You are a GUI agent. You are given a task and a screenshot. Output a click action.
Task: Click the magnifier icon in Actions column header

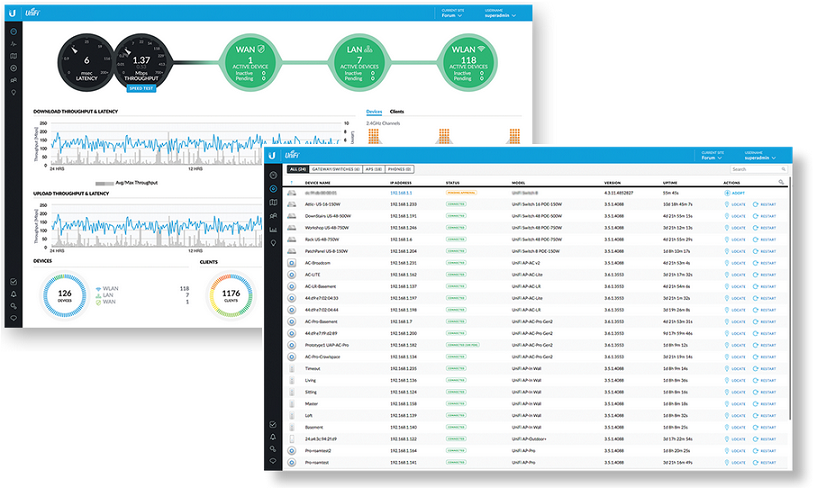(781, 183)
